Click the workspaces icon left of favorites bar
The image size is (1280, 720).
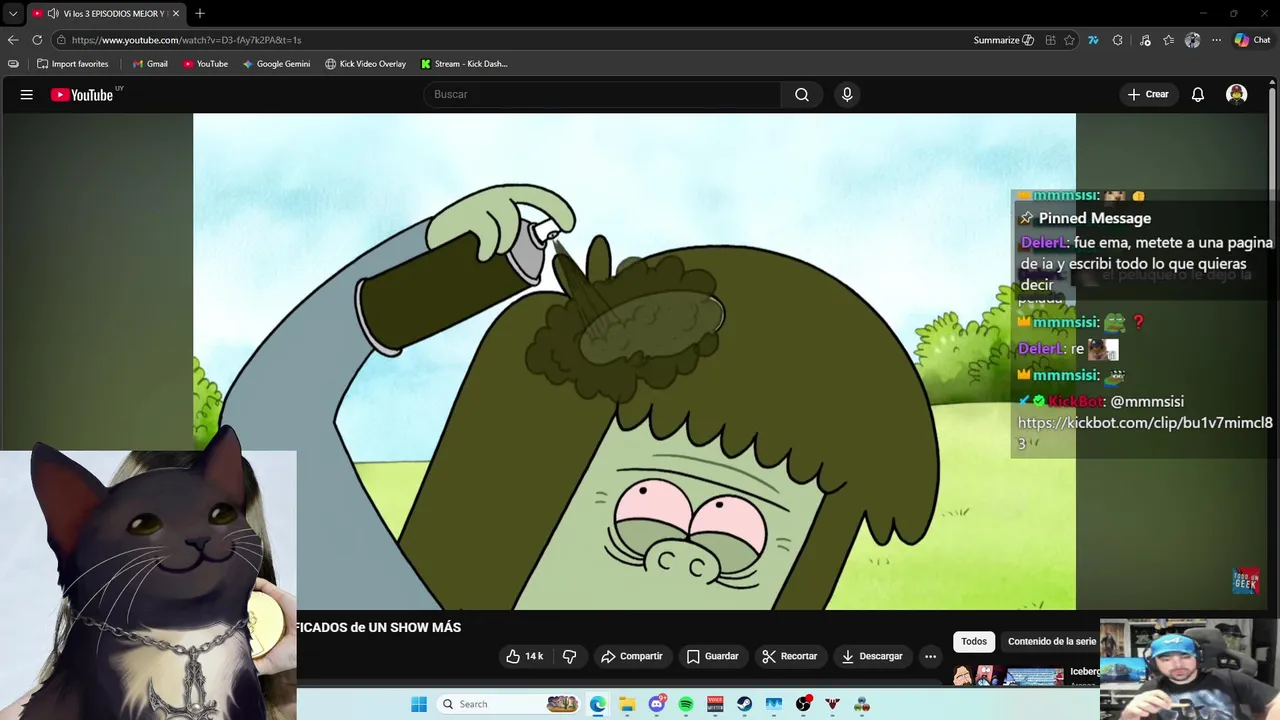[13, 64]
